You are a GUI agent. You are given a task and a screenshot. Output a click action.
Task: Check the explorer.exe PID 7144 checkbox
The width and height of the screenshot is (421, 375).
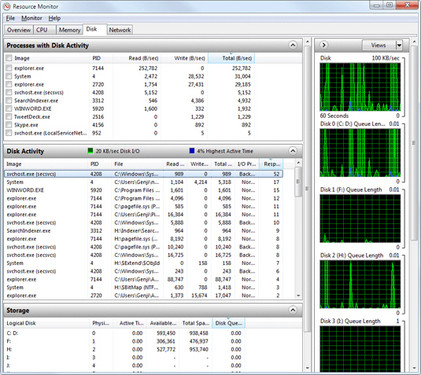(9, 68)
